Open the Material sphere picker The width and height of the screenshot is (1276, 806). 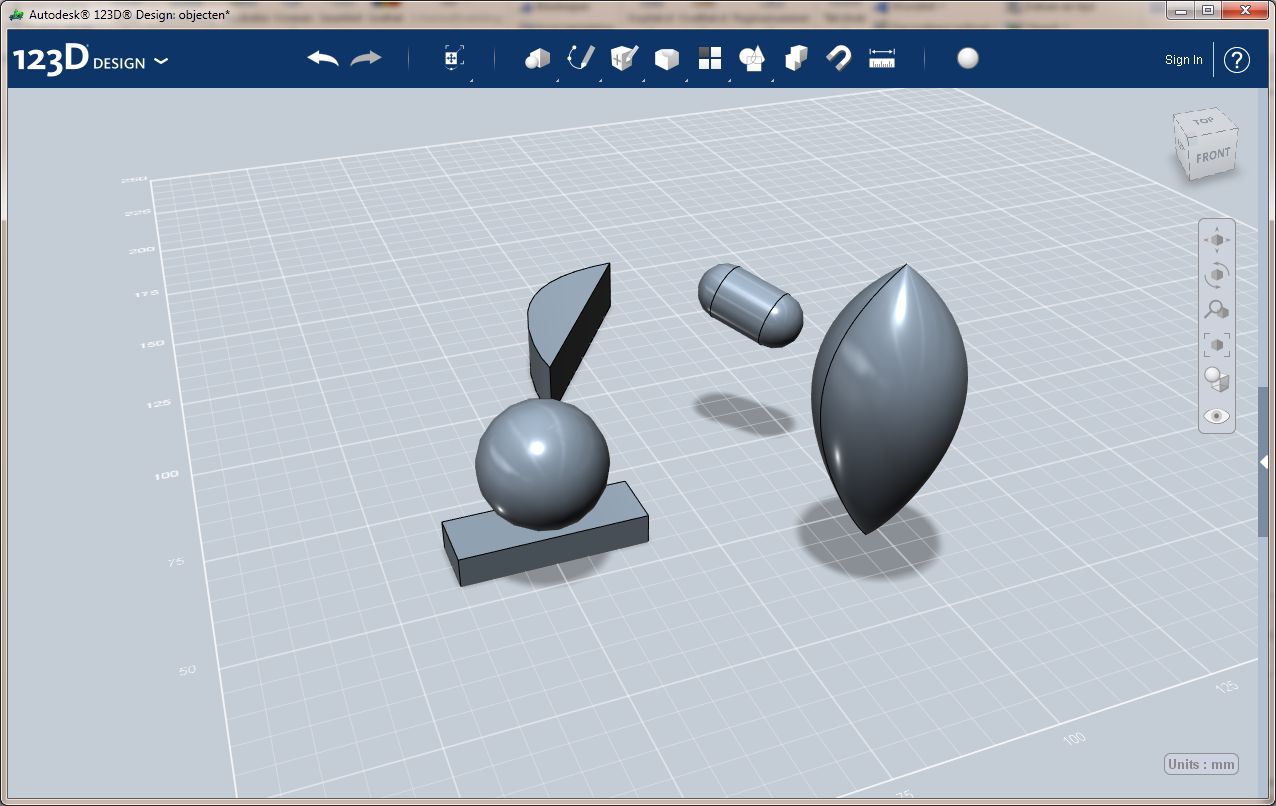967,59
